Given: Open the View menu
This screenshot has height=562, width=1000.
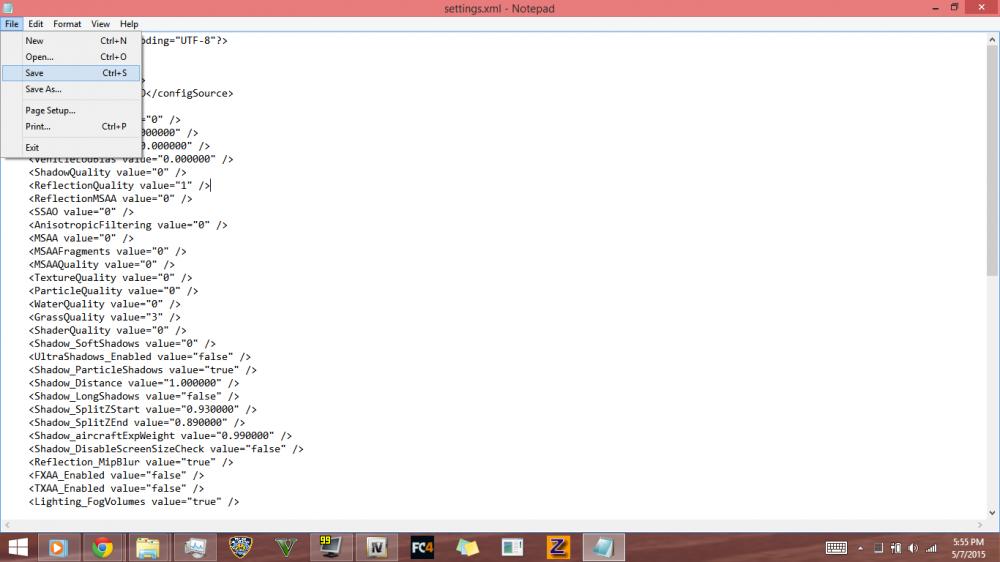Looking at the screenshot, I should click(100, 24).
